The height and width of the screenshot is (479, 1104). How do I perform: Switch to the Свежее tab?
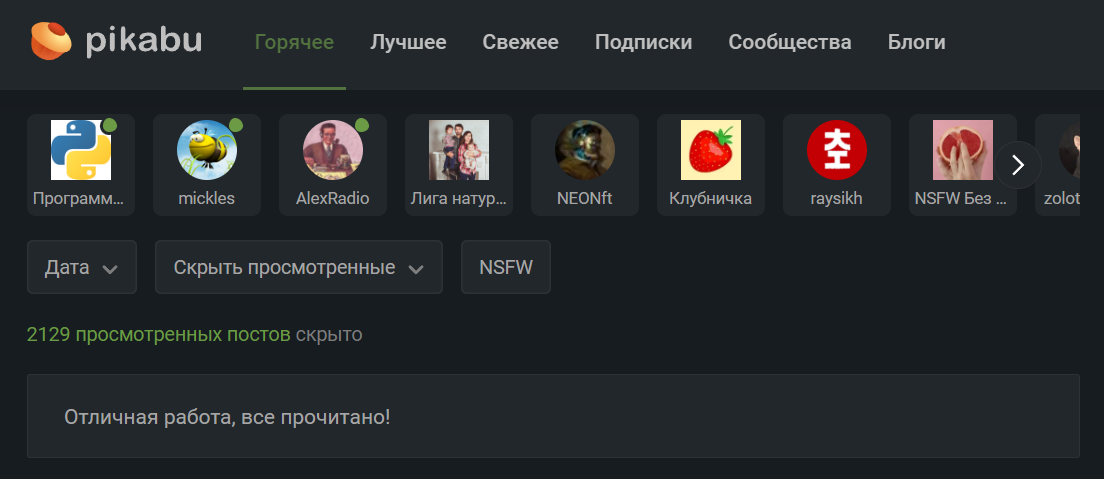coord(520,42)
